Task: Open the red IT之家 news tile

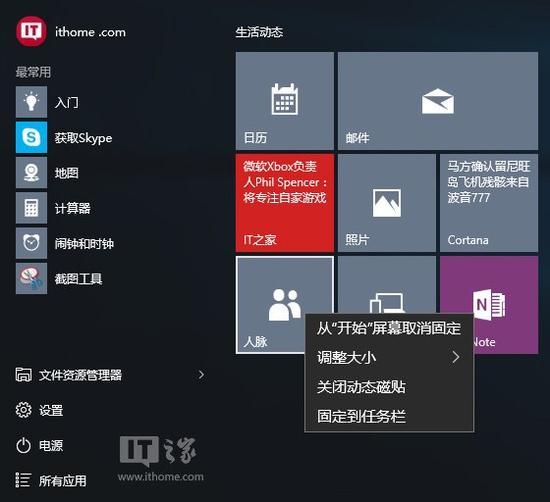Action: pyautogui.click(x=285, y=203)
